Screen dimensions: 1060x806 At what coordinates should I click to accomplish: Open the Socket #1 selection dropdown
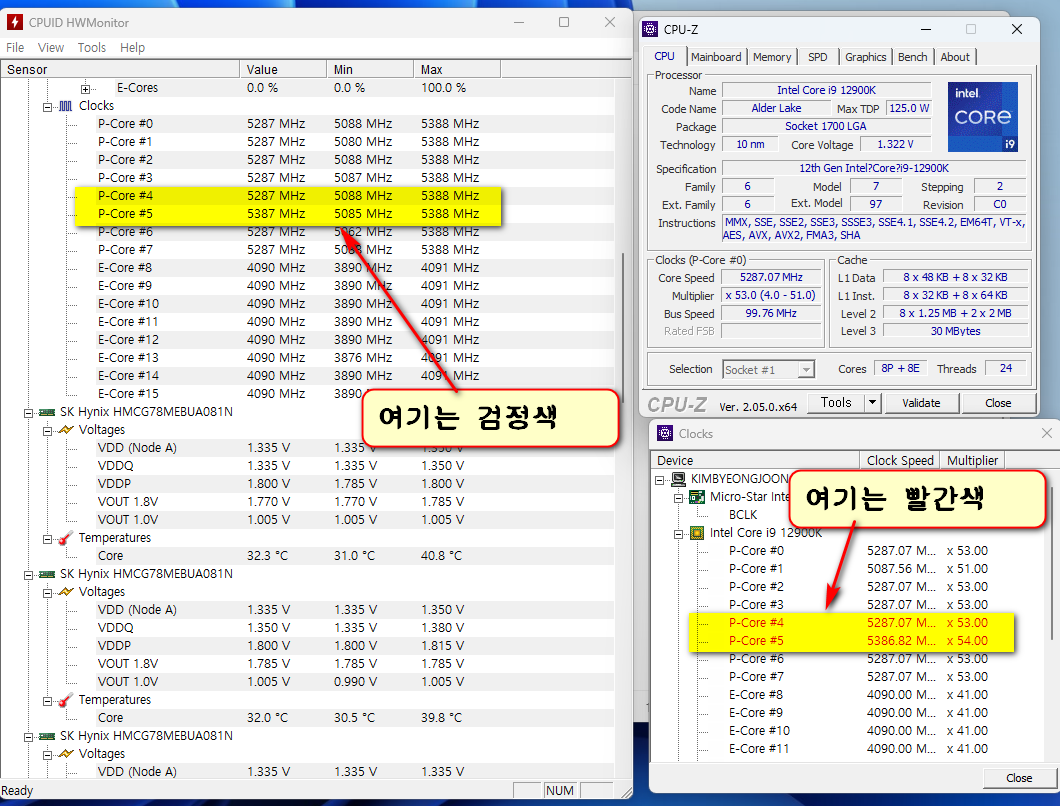pyautogui.click(x=805, y=369)
